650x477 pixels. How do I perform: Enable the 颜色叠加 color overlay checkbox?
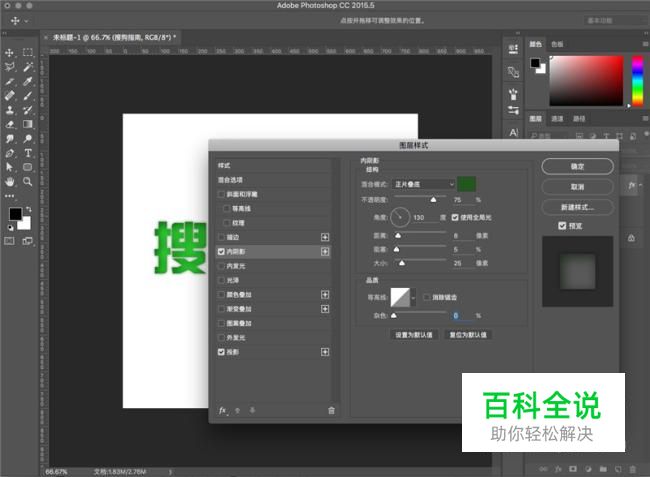221,295
